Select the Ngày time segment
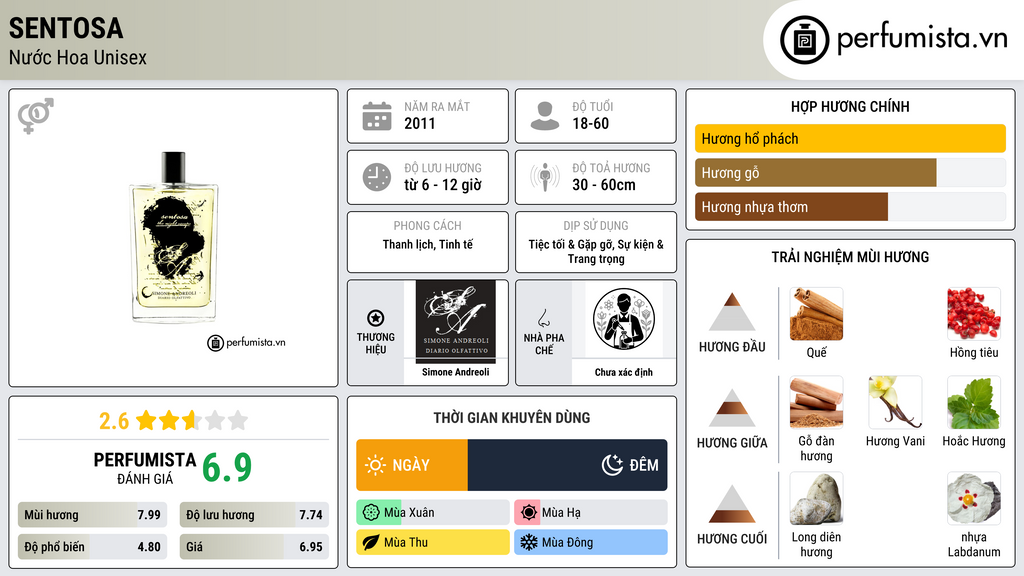1024x576 pixels. 412,465
